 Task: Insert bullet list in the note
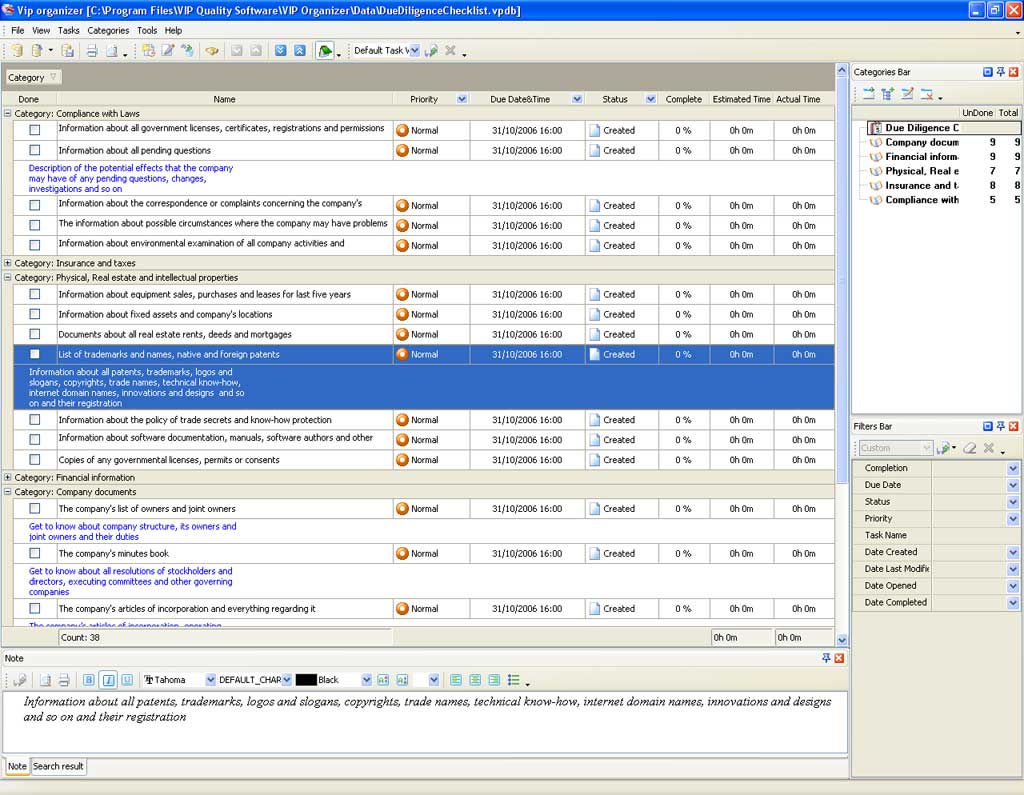pos(514,680)
